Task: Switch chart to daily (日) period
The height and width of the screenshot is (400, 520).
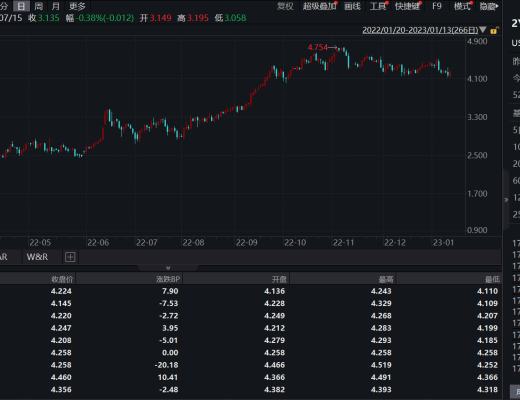Action: click(x=21, y=6)
